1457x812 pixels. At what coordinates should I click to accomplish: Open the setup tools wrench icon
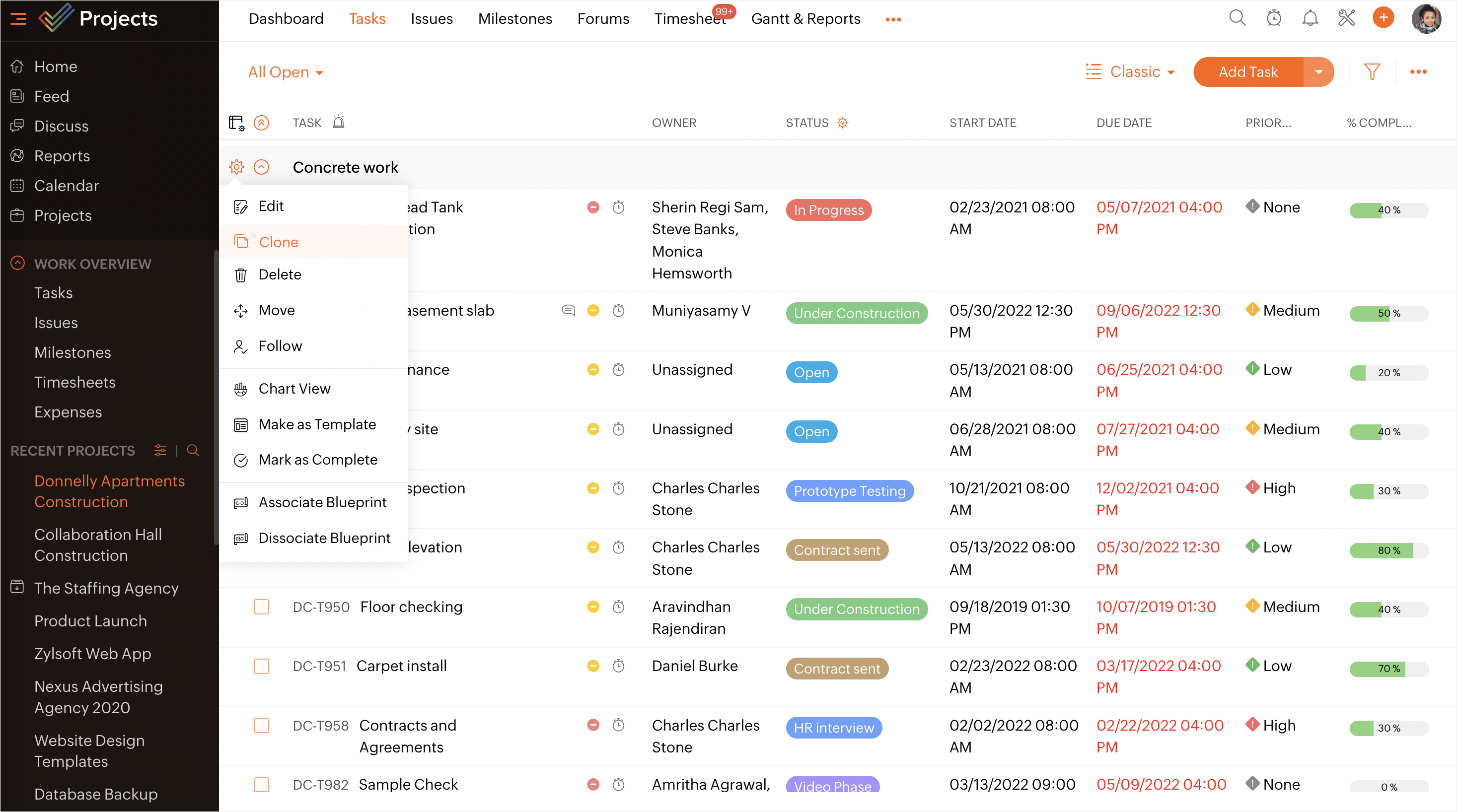coord(1347,18)
